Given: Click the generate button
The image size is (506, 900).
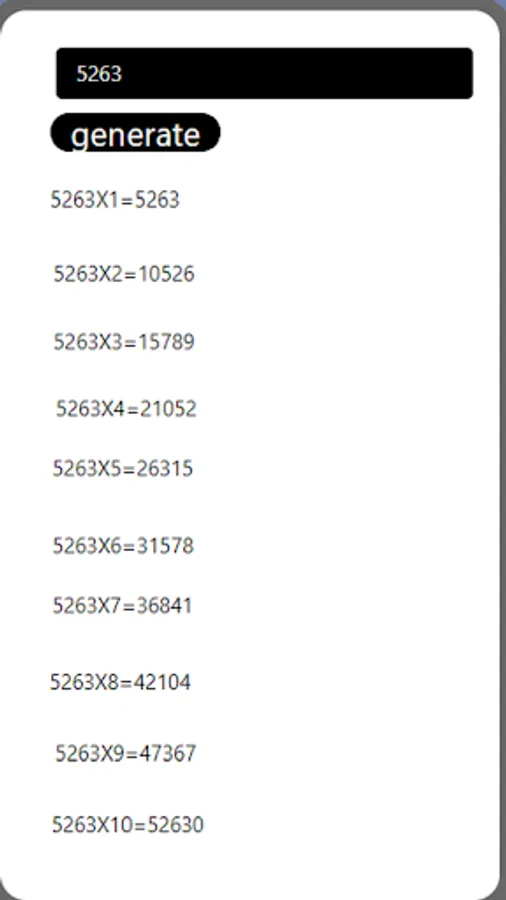Looking at the screenshot, I should [x=135, y=133].
